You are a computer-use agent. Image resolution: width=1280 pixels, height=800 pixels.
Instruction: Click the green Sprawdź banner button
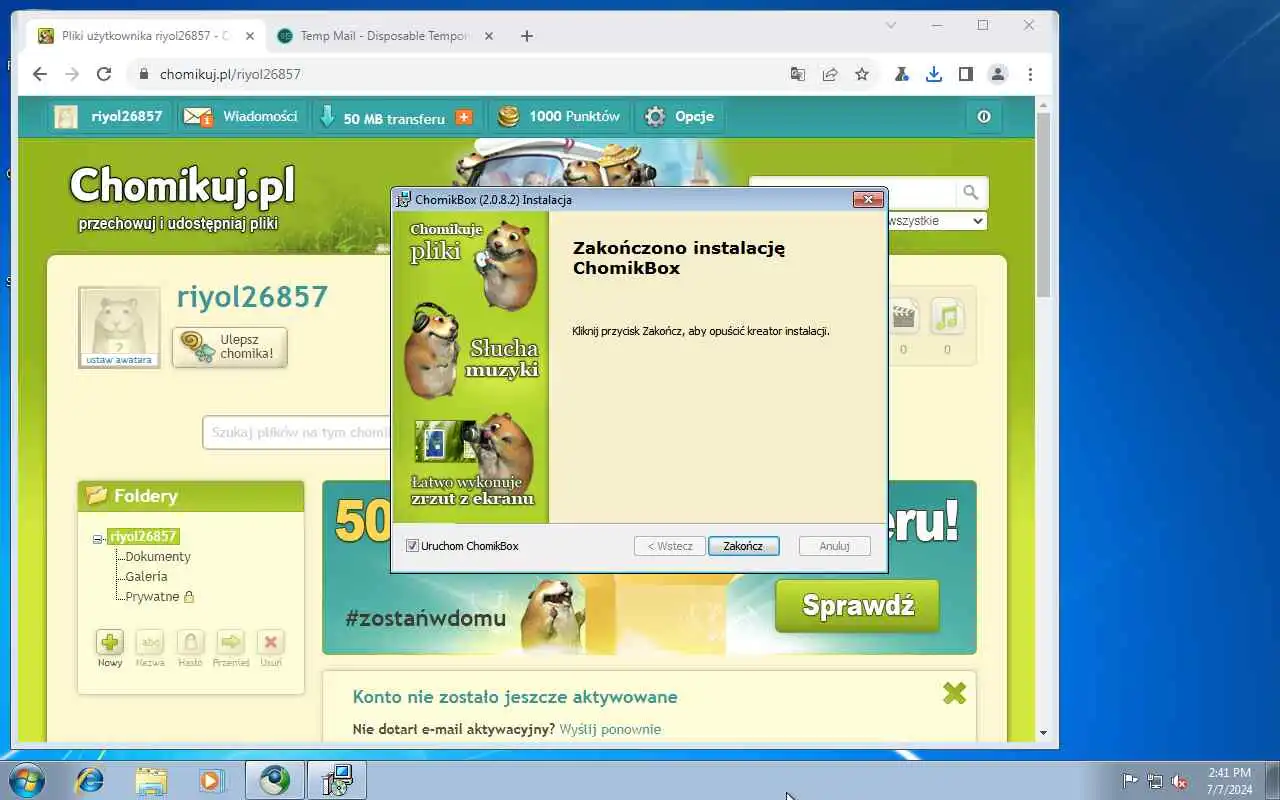coord(858,605)
